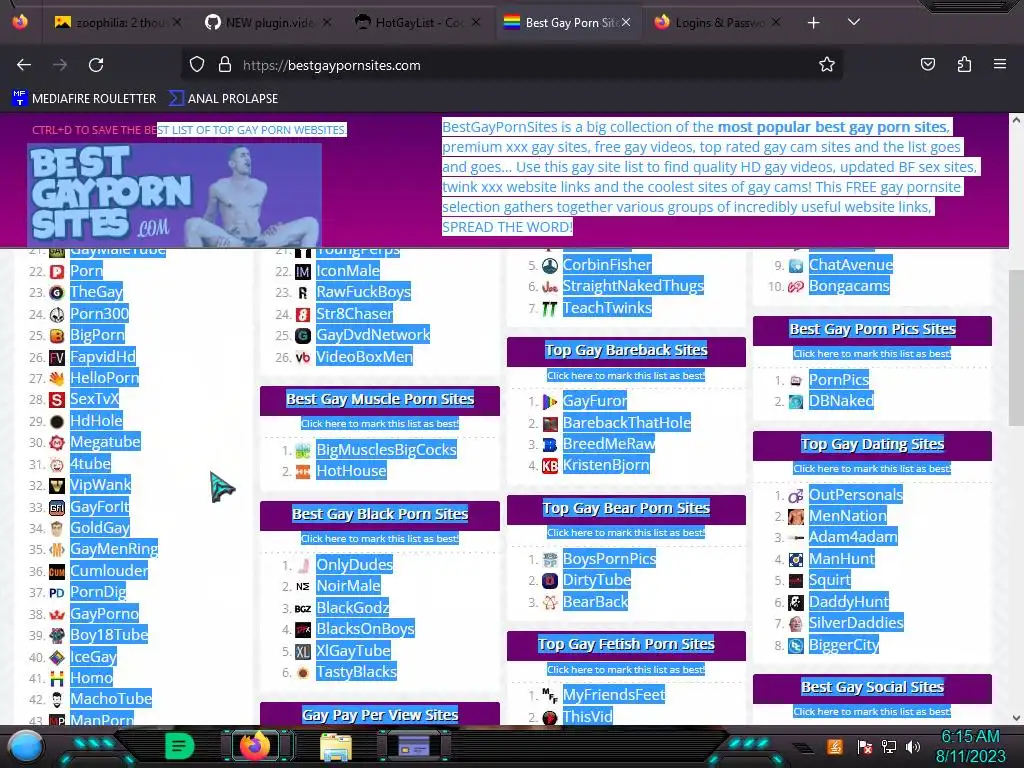Click the site logo banner image

[x=174, y=195]
